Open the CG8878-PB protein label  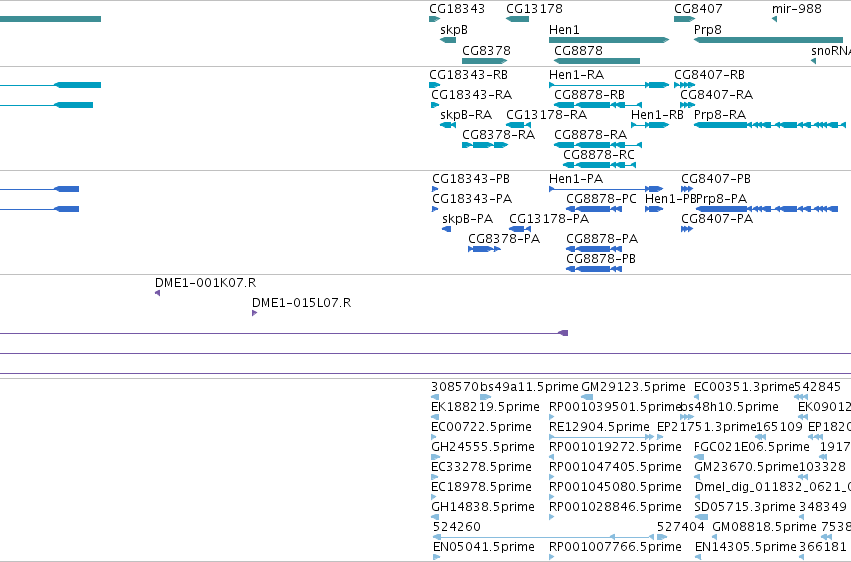coord(601,259)
